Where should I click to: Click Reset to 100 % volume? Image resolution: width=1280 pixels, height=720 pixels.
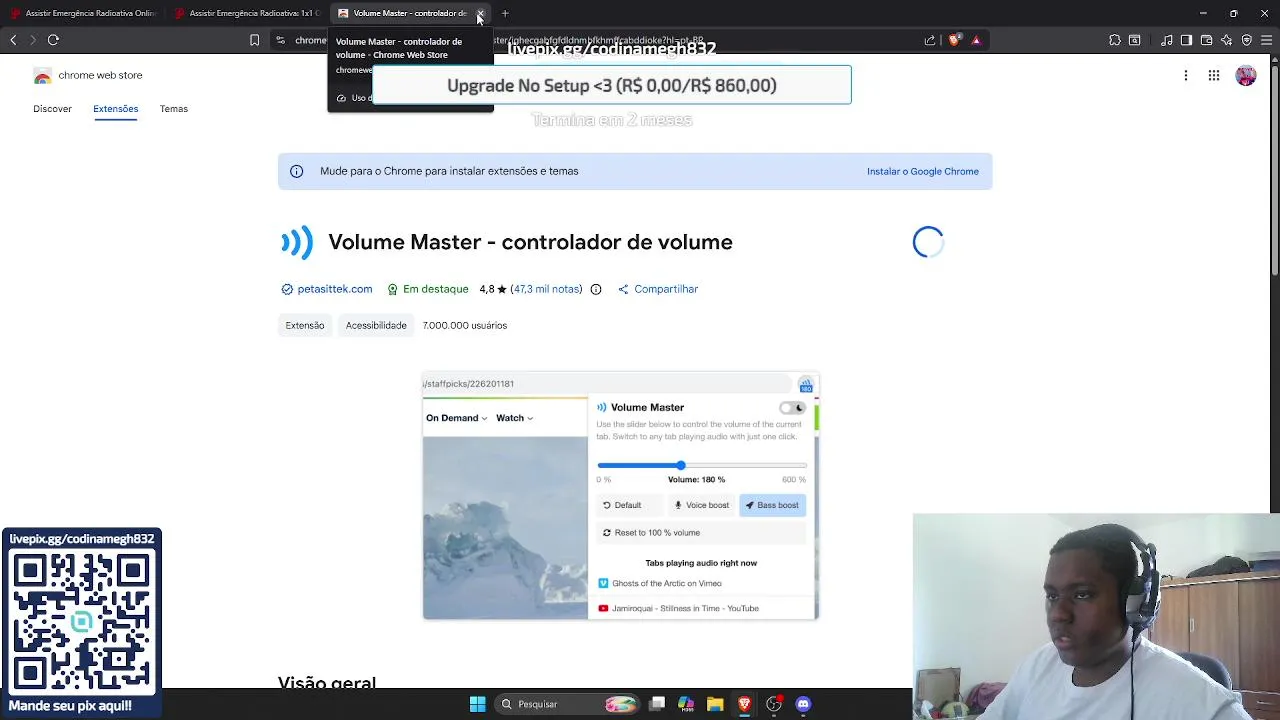click(701, 533)
